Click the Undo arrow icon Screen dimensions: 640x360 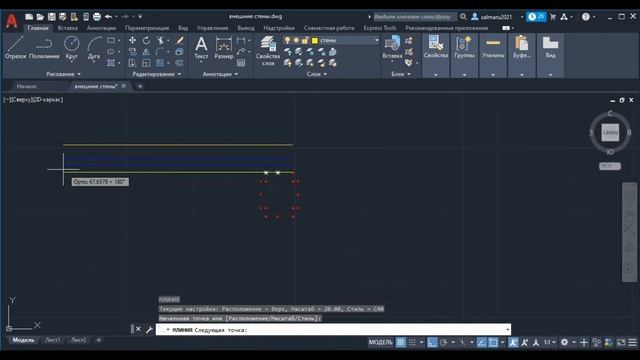[x=108, y=17]
